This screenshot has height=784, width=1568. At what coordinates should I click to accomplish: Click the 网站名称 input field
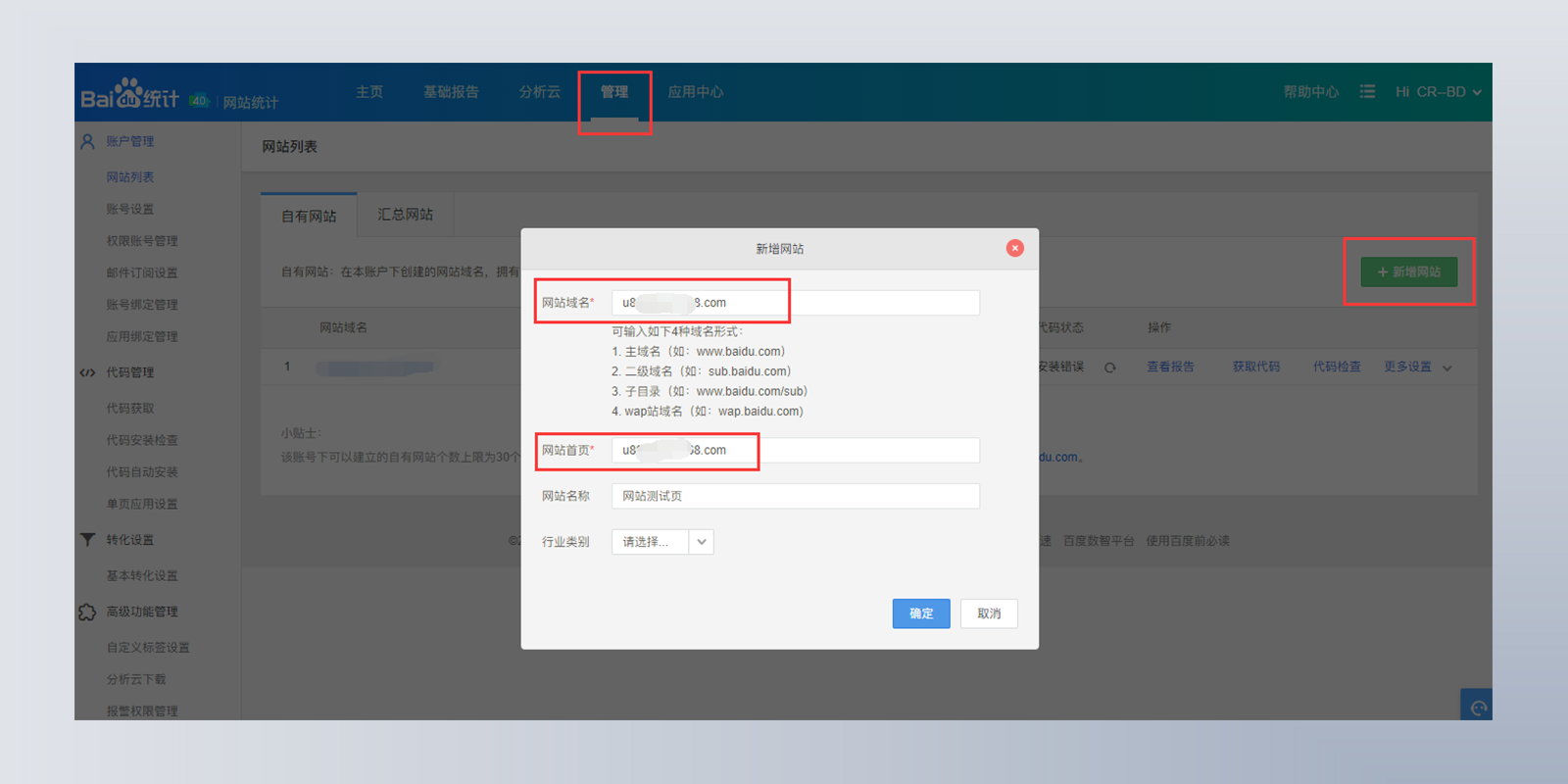(795, 496)
